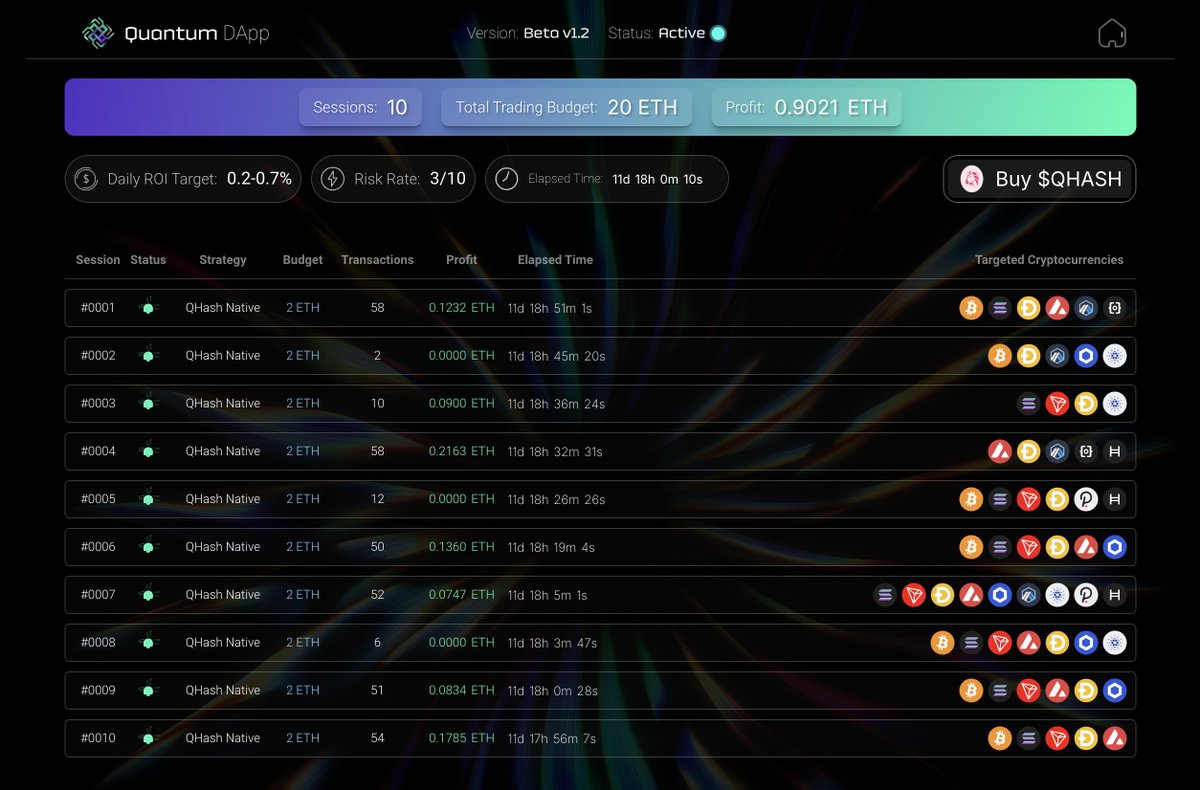Click the Daily ROI Target 0.2-0.7% pill
The height and width of the screenshot is (790, 1200).
point(183,179)
